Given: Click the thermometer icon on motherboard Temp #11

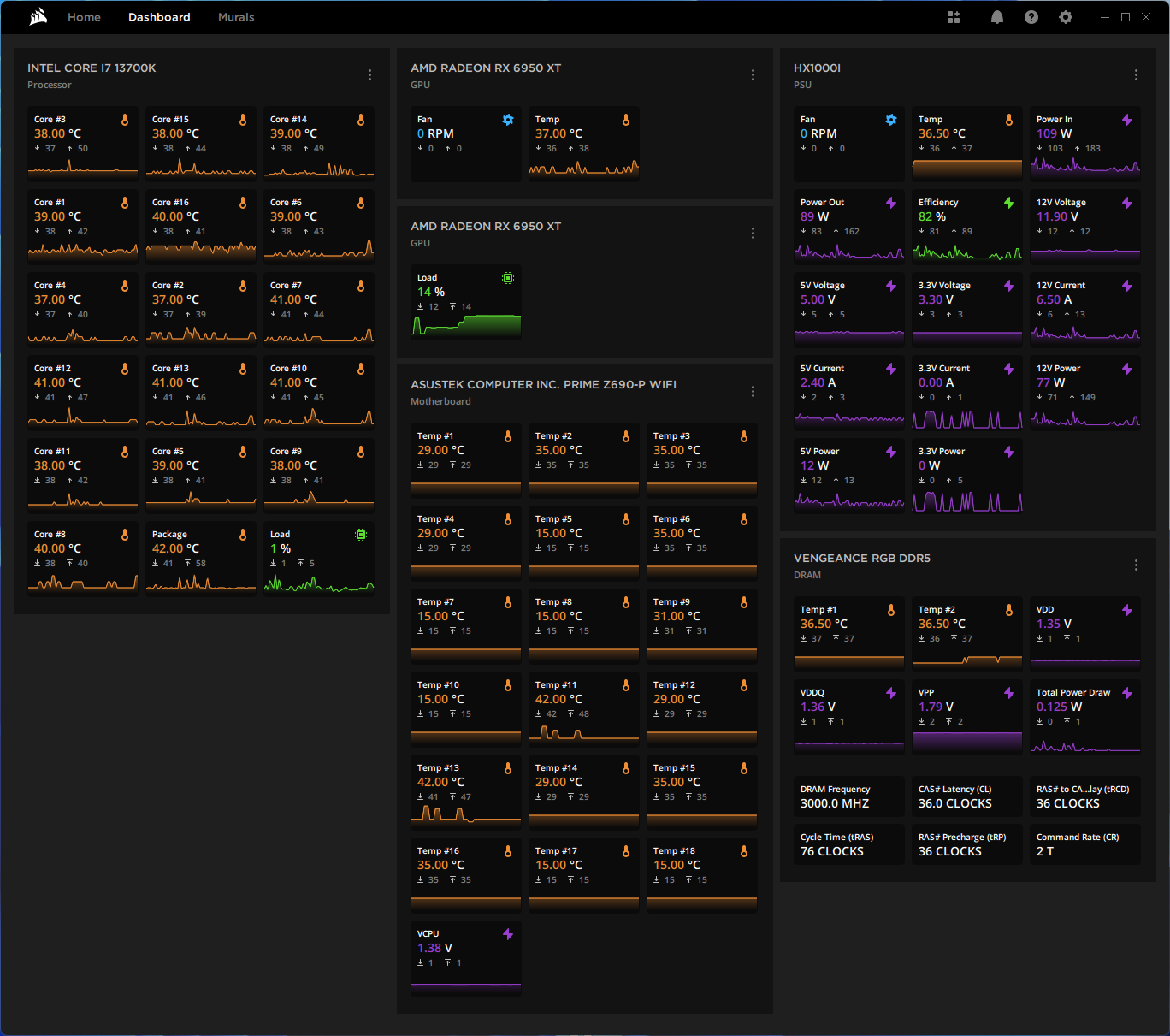Looking at the screenshot, I should (x=626, y=685).
